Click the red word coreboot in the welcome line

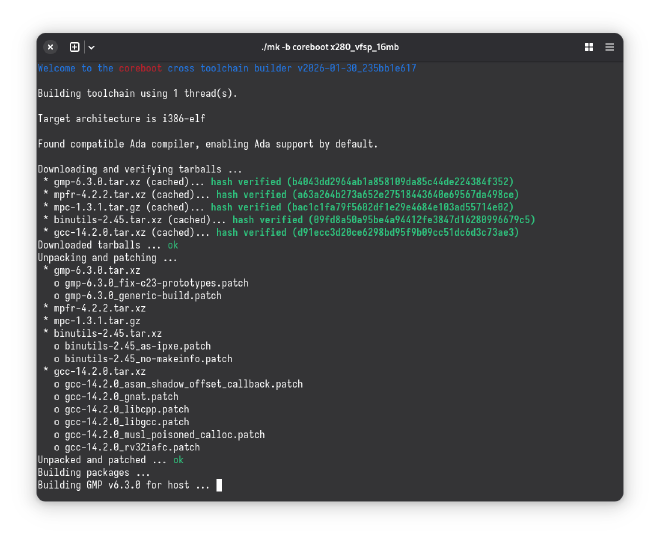click(140, 68)
